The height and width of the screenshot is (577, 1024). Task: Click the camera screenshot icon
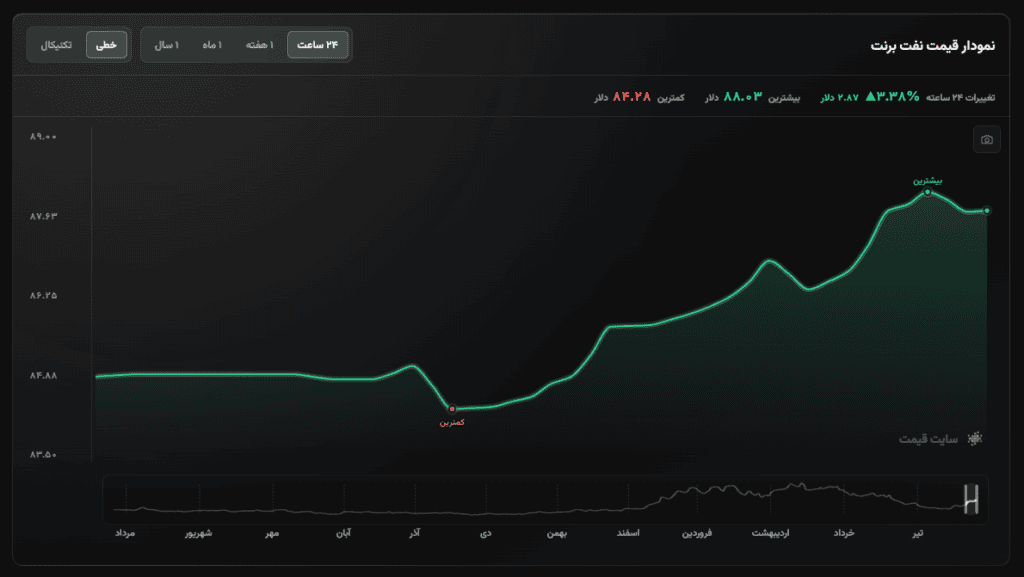click(986, 140)
